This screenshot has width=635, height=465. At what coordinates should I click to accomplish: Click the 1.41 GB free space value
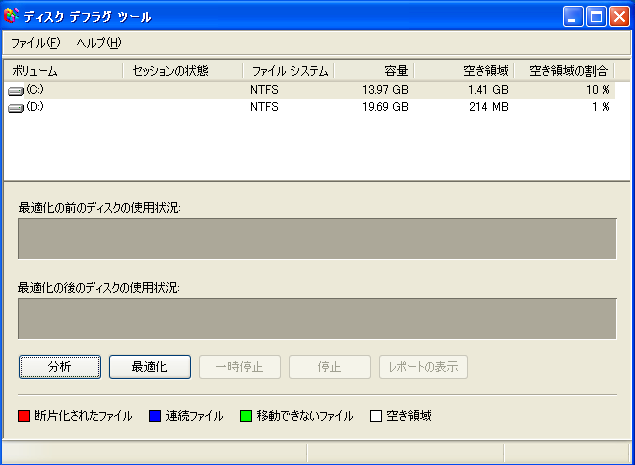(488, 90)
